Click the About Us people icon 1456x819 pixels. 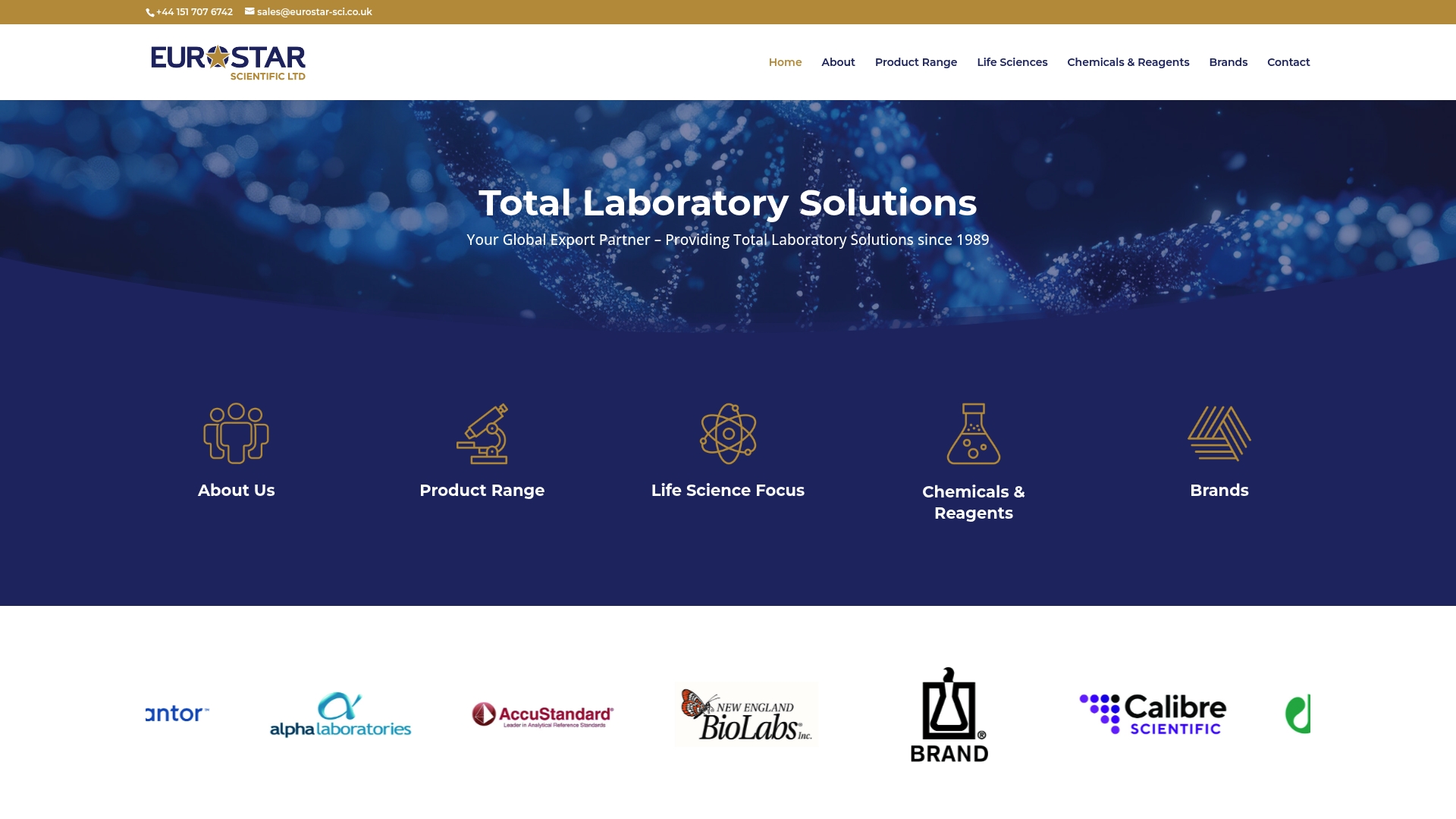237,433
